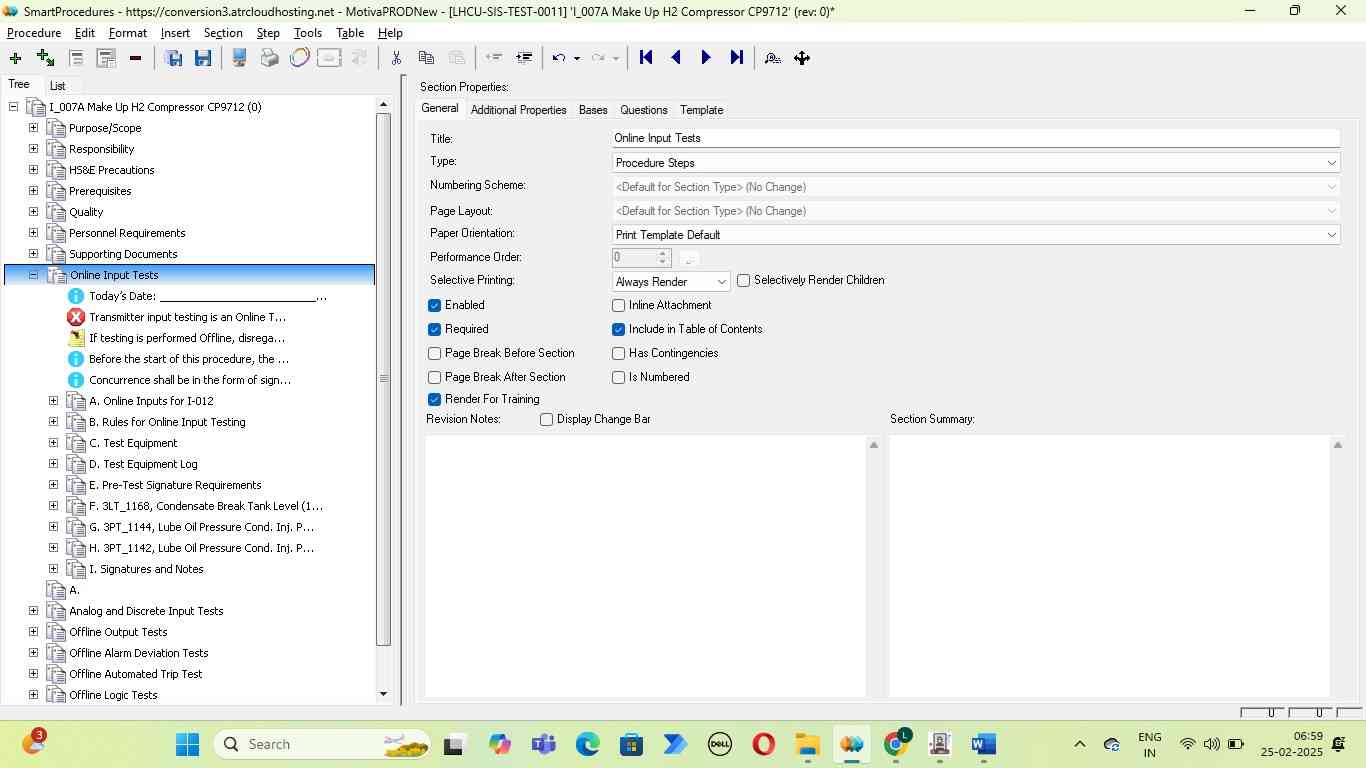
Task: Open the Insert menu
Action: tap(175, 33)
